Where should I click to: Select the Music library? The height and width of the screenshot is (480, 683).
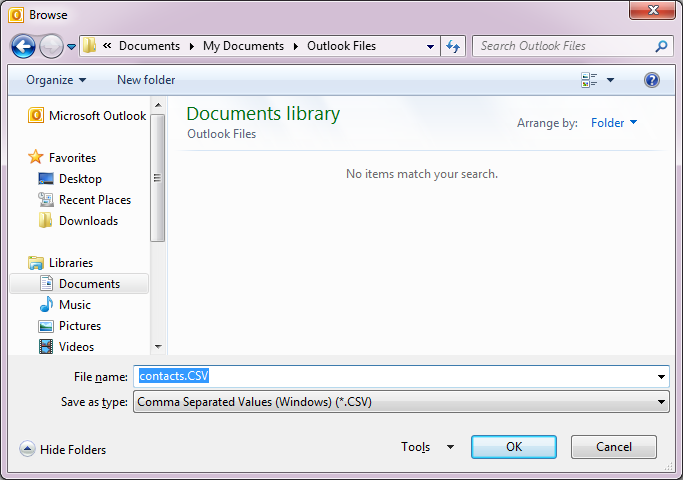click(75, 304)
